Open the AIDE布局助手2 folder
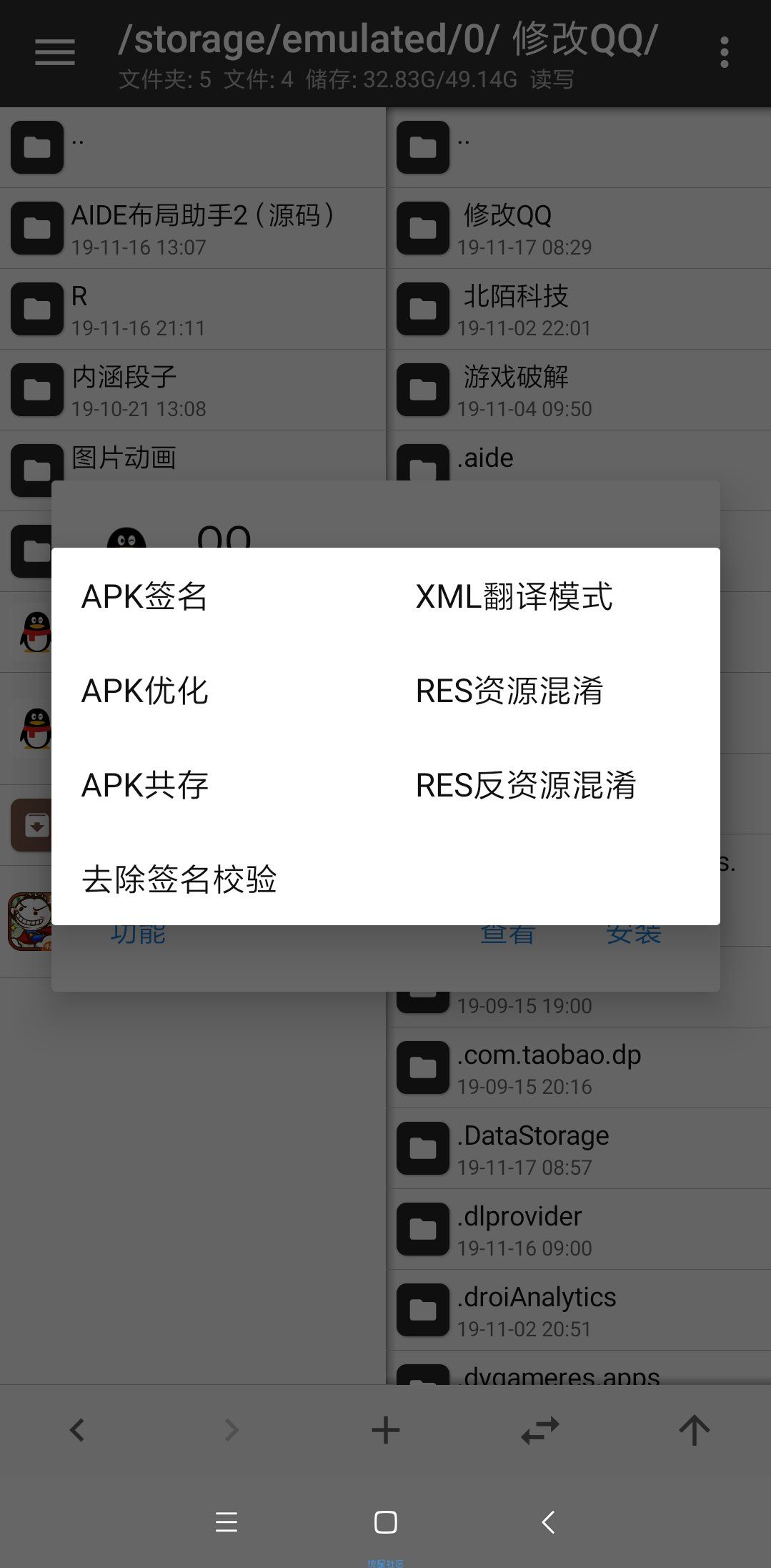Screen dimensions: 771x1568 [193, 229]
